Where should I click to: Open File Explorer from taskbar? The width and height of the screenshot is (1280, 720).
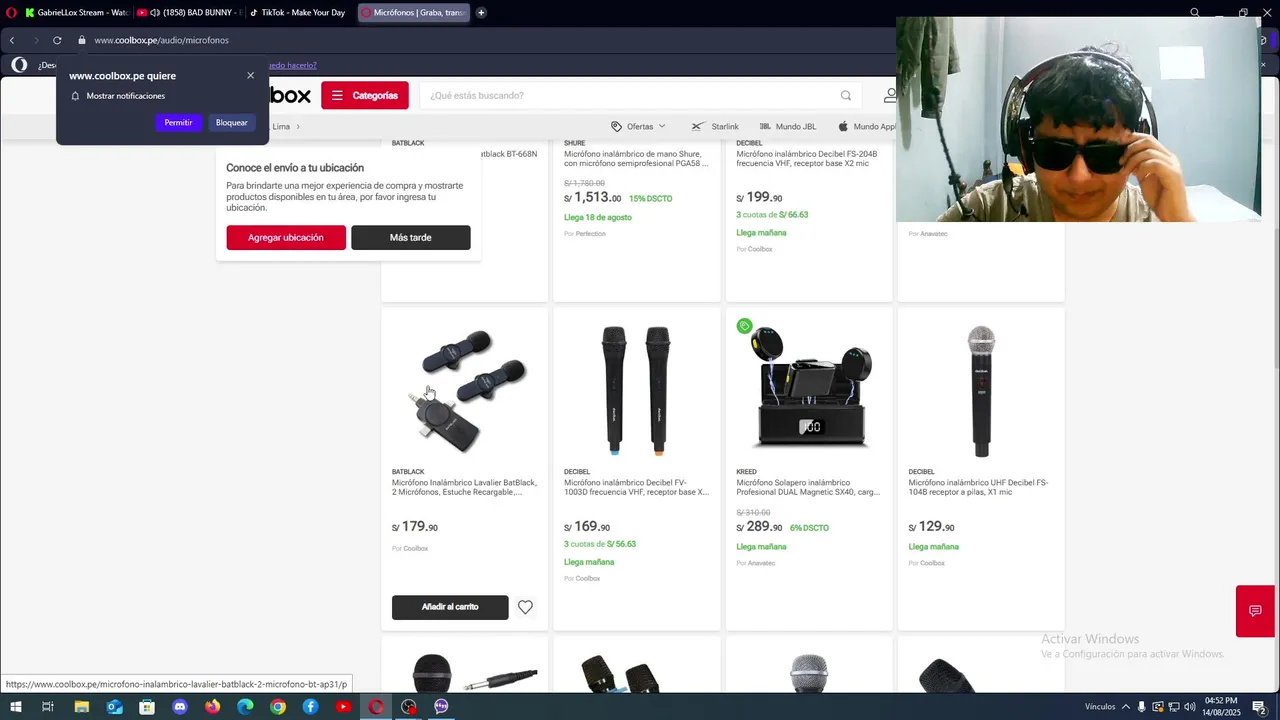point(82,707)
